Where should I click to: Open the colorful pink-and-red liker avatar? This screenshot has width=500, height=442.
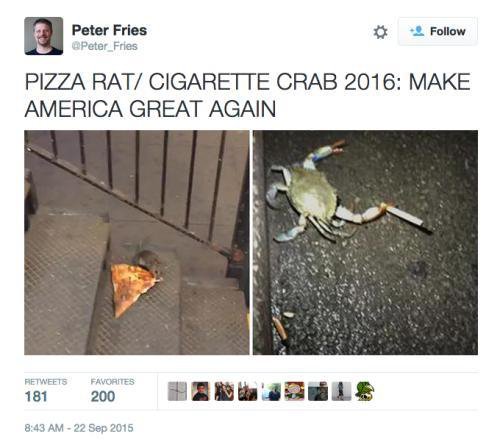(295, 391)
